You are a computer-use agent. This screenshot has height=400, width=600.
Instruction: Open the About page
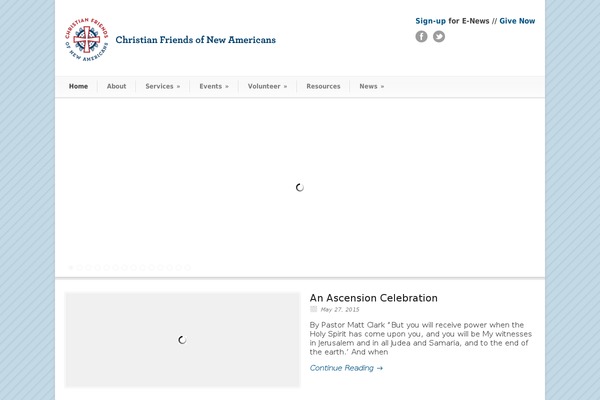pyautogui.click(x=116, y=87)
